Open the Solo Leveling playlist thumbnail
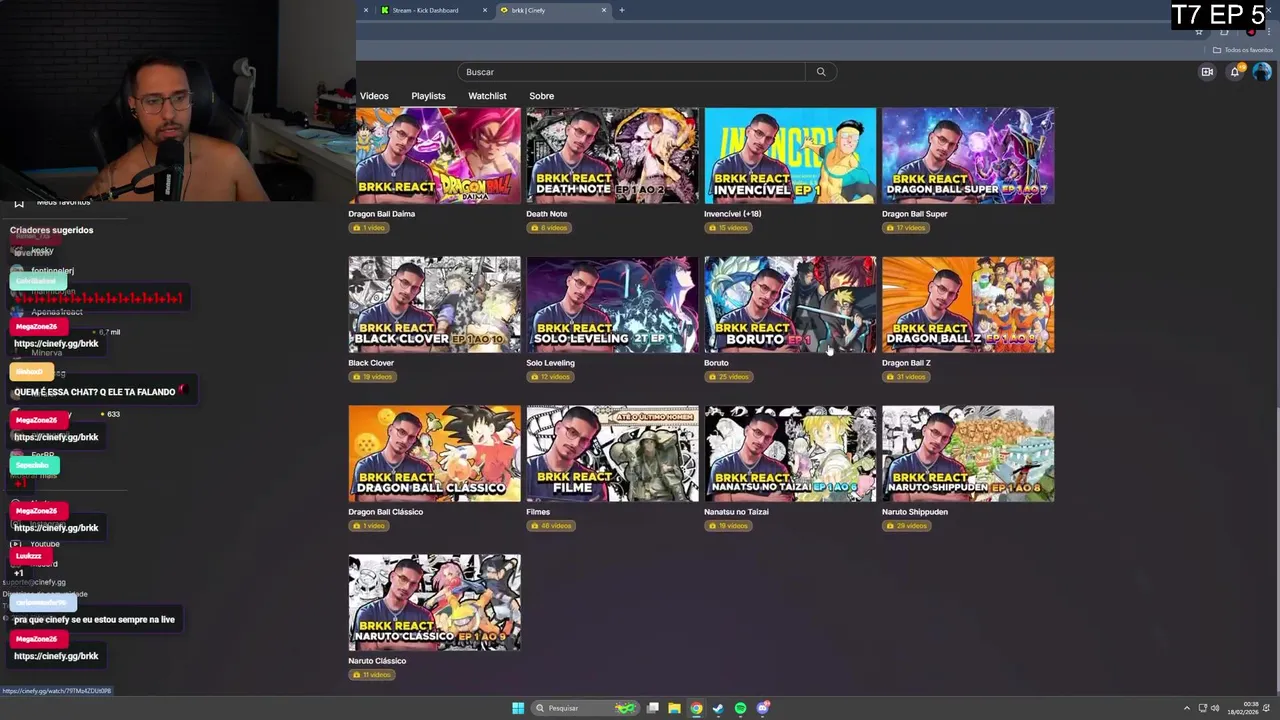 click(x=612, y=305)
